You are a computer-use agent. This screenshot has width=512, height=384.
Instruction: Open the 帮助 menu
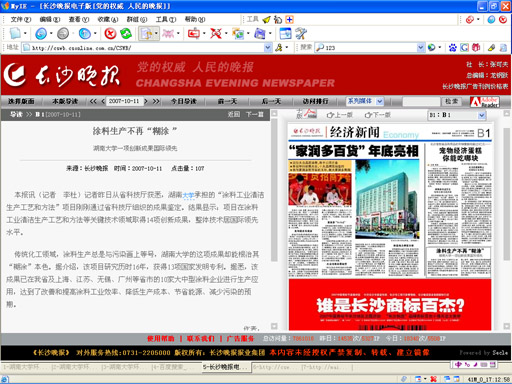click(x=195, y=19)
